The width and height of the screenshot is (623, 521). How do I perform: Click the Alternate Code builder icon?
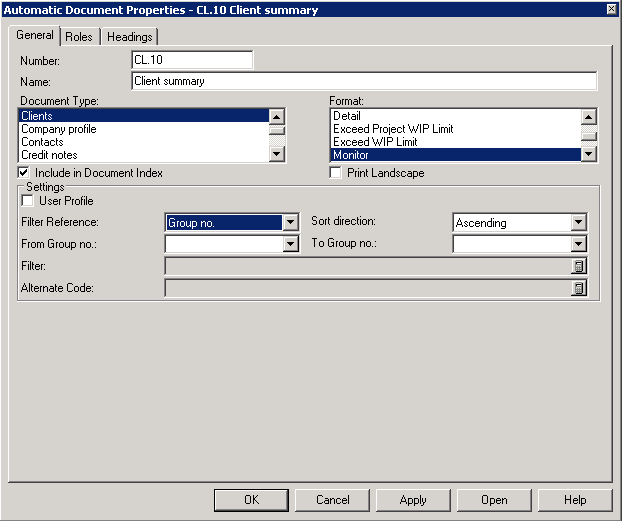(x=578, y=288)
